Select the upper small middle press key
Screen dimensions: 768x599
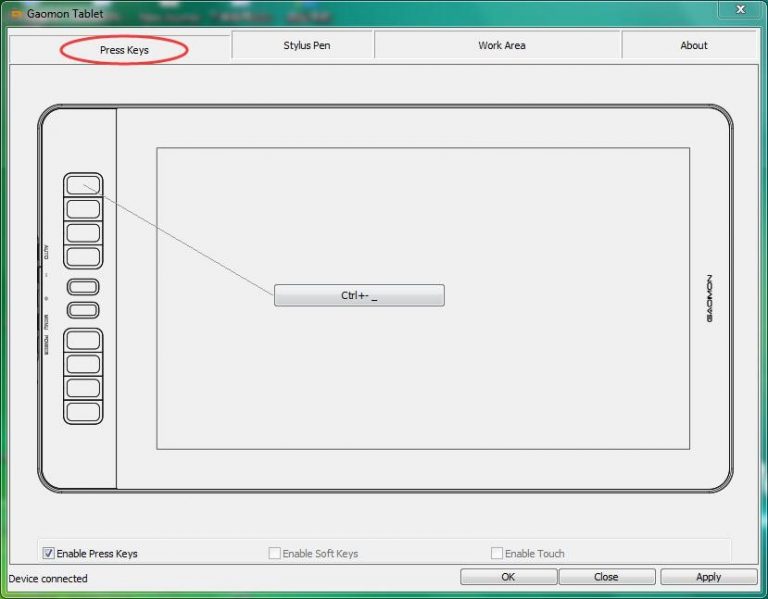click(x=83, y=287)
